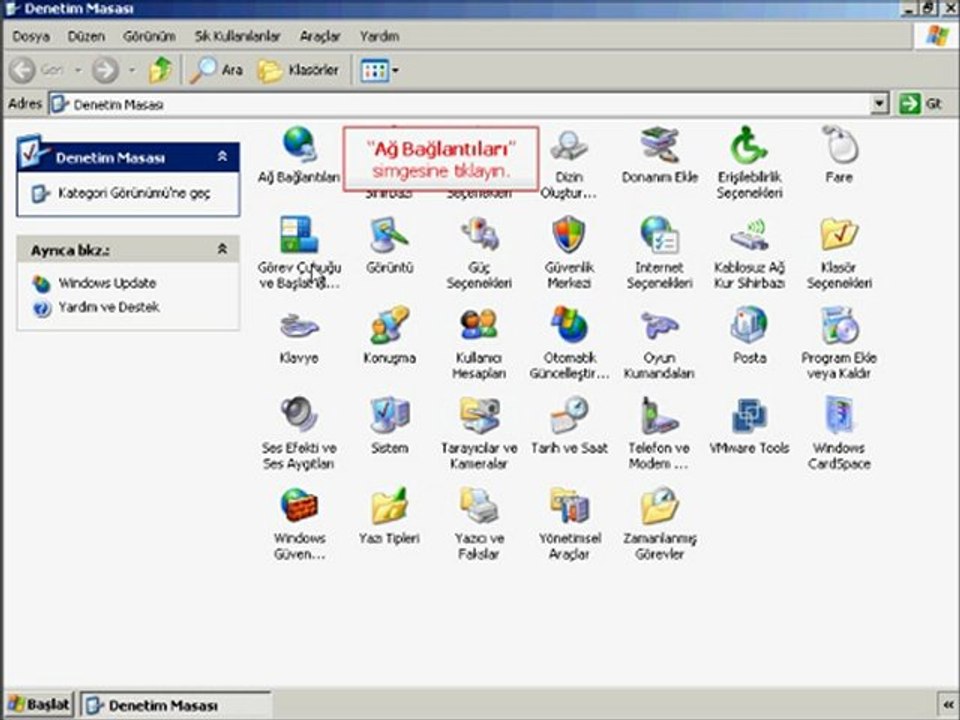The height and width of the screenshot is (720, 960).
Task: Open Windows Güvenlik firewall icon
Action: (299, 506)
